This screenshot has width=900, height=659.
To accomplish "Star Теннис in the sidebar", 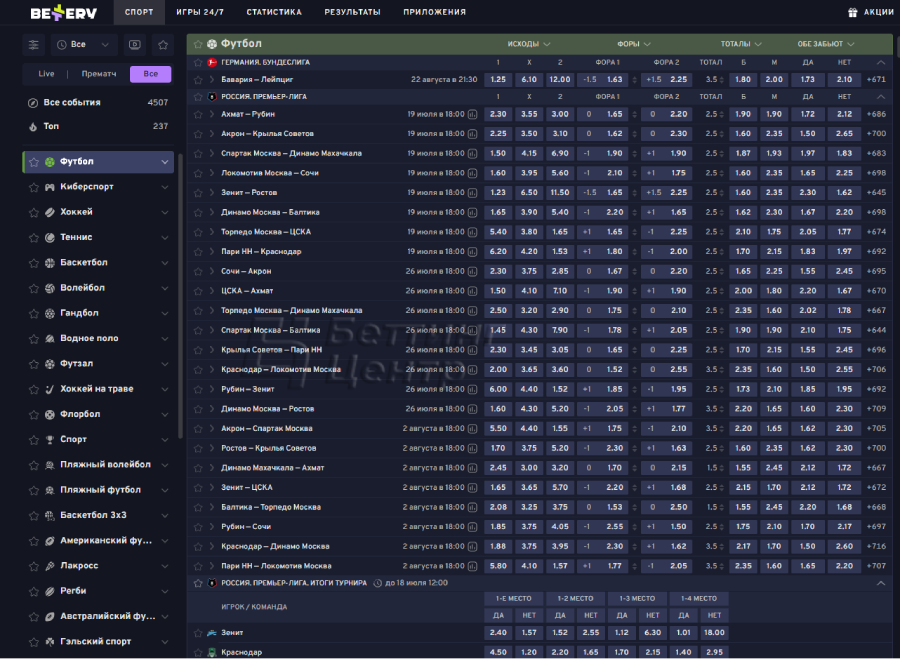I will point(34,238).
